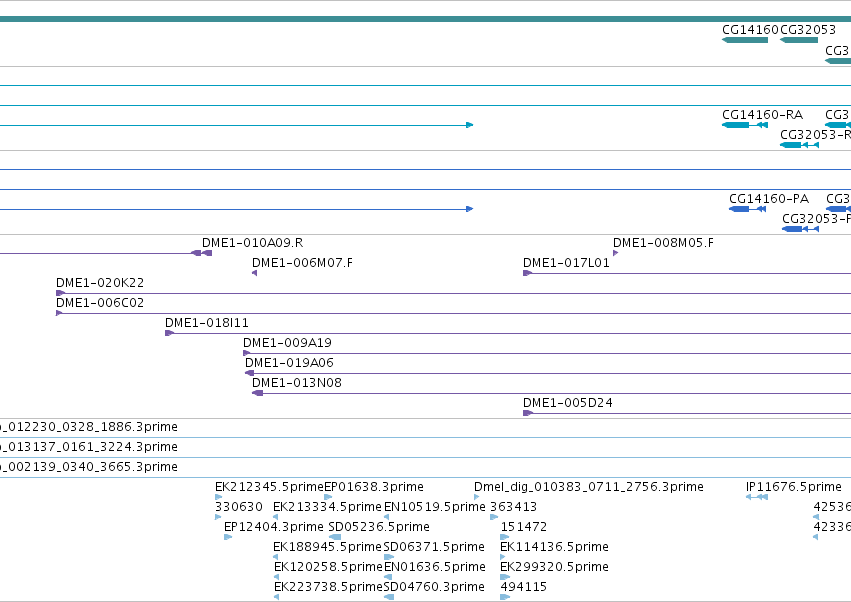The width and height of the screenshot is (851, 602).
Task: Select SD06371.5prime EST label
Action: pos(434,547)
